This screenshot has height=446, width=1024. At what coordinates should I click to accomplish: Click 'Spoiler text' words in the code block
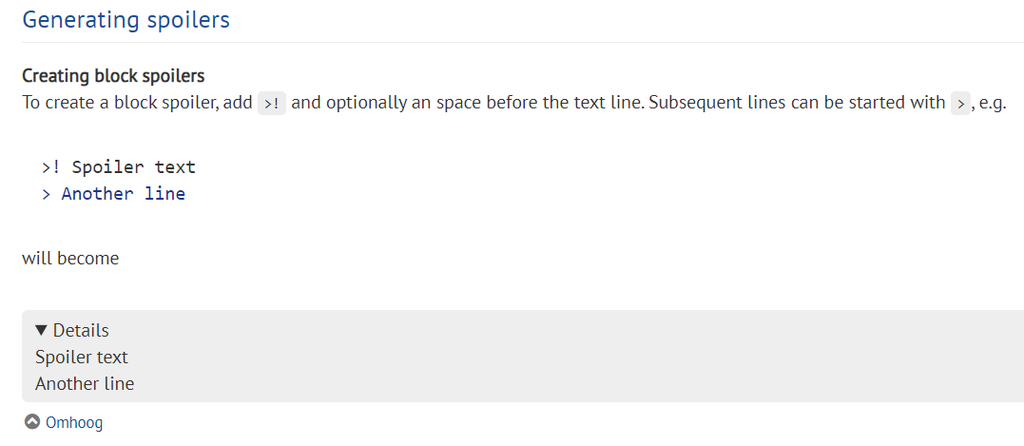[x=133, y=167]
